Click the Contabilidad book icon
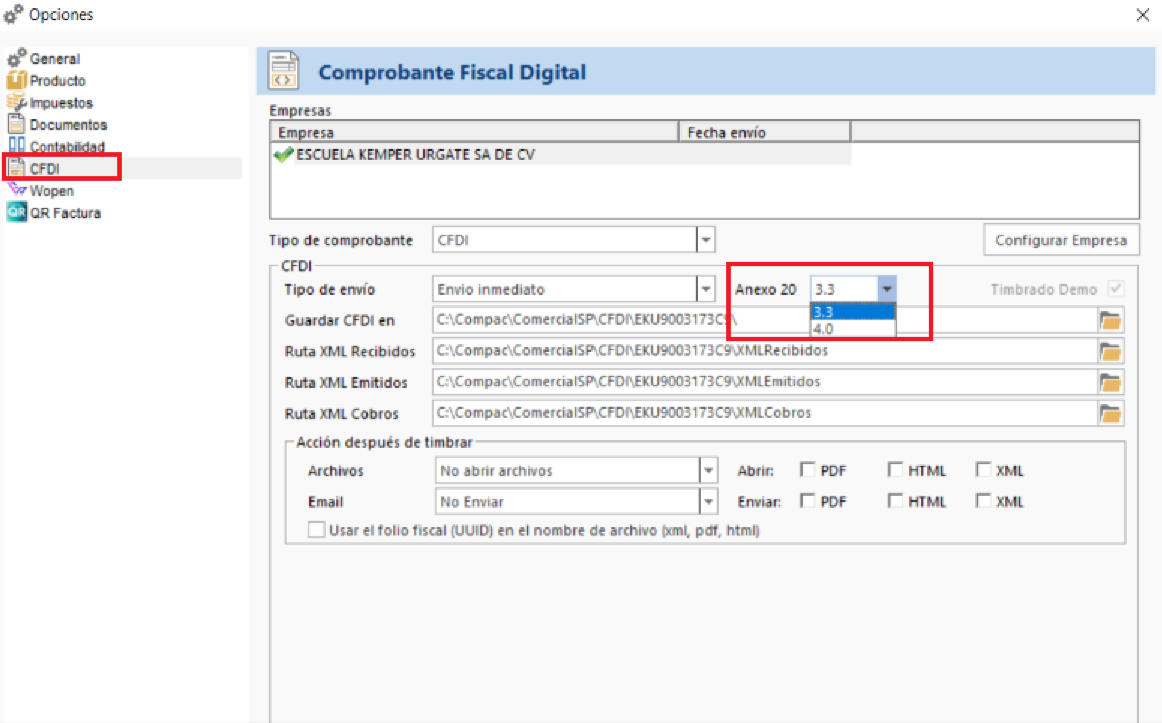This screenshot has height=723, width=1162. point(16,145)
